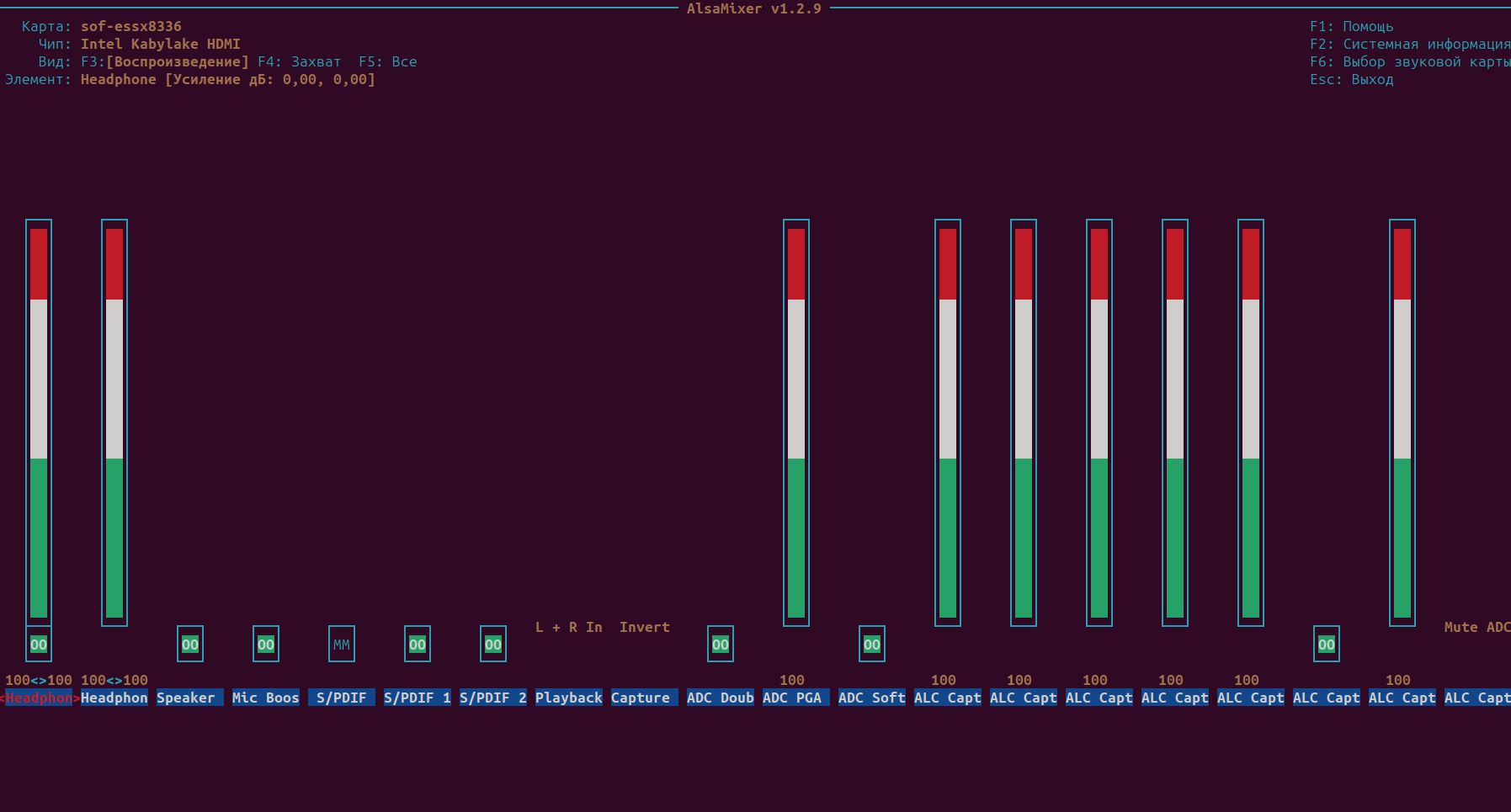Switch to F4 Захват view
The width and height of the screenshot is (1511, 812).
click(300, 61)
